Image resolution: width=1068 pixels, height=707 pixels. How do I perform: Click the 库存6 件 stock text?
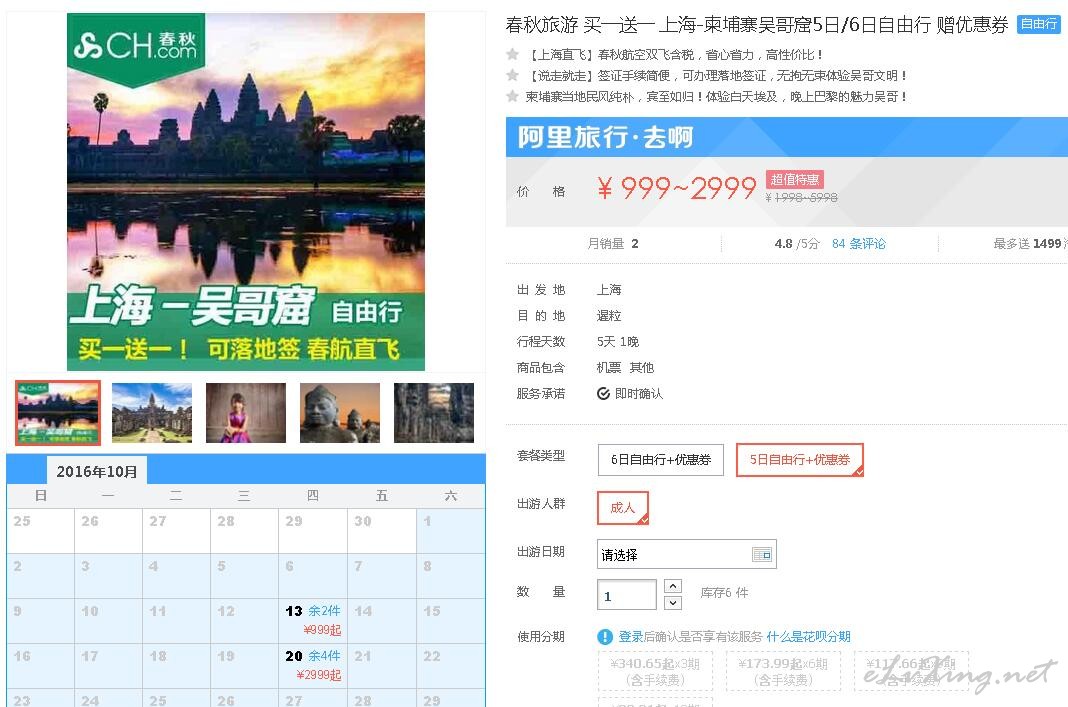(x=724, y=593)
